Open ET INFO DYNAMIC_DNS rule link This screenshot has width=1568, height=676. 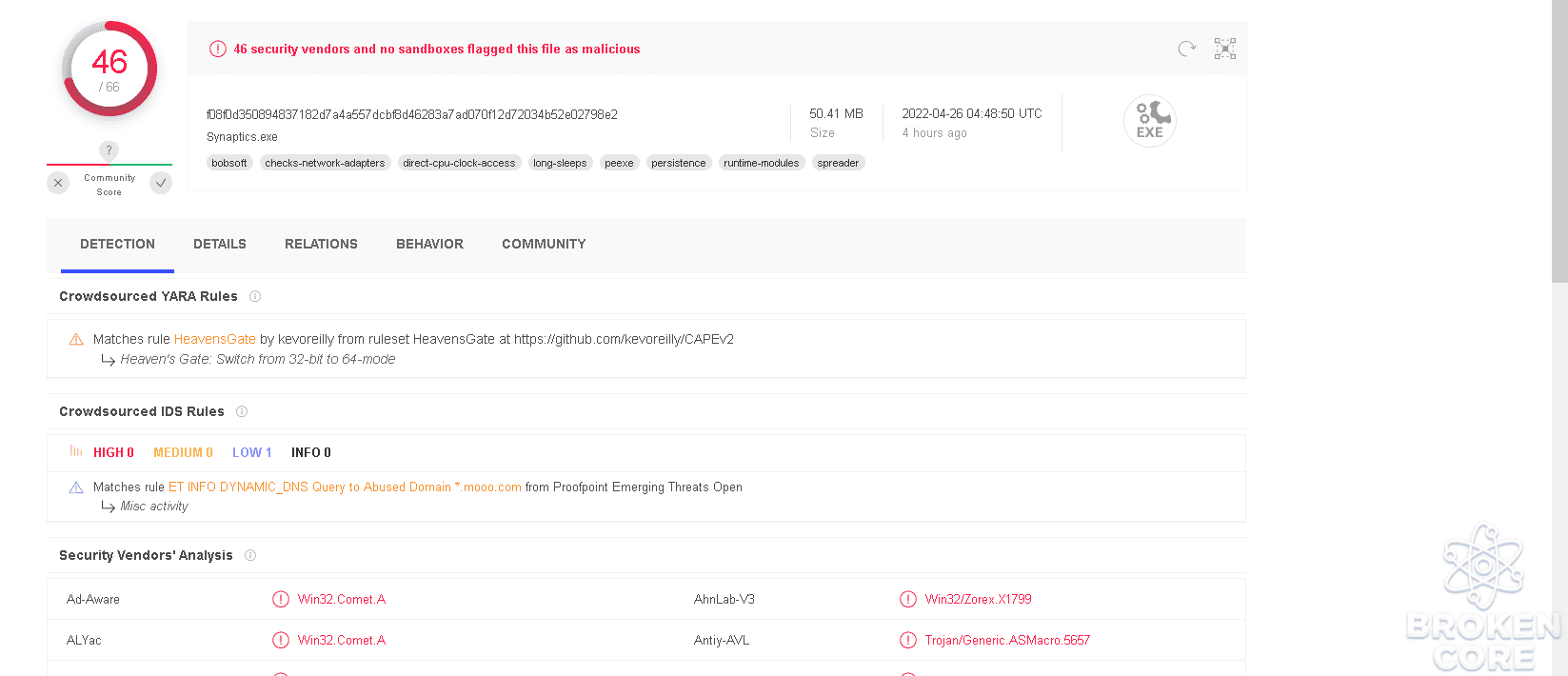tap(345, 487)
